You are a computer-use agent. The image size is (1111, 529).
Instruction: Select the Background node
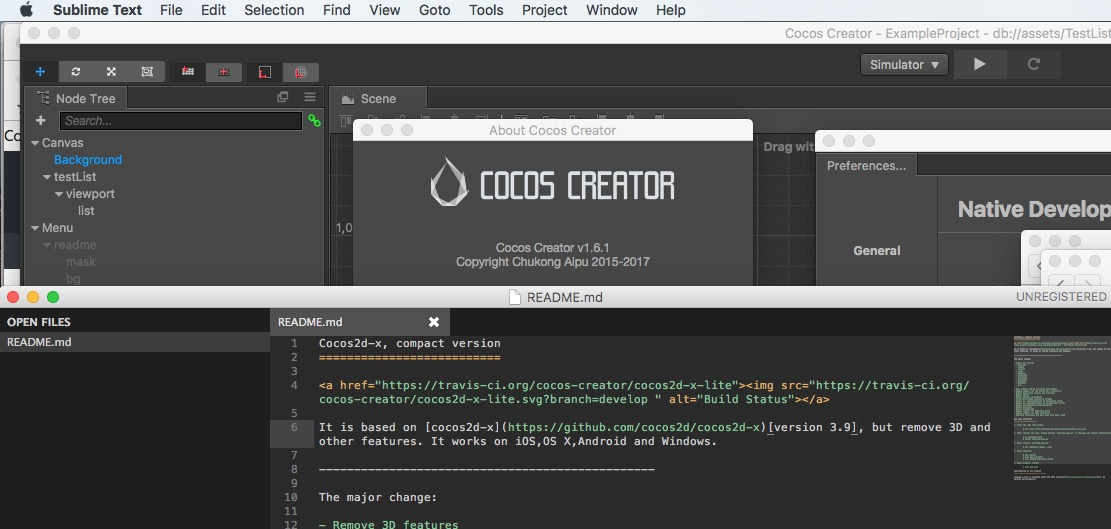[88, 160]
